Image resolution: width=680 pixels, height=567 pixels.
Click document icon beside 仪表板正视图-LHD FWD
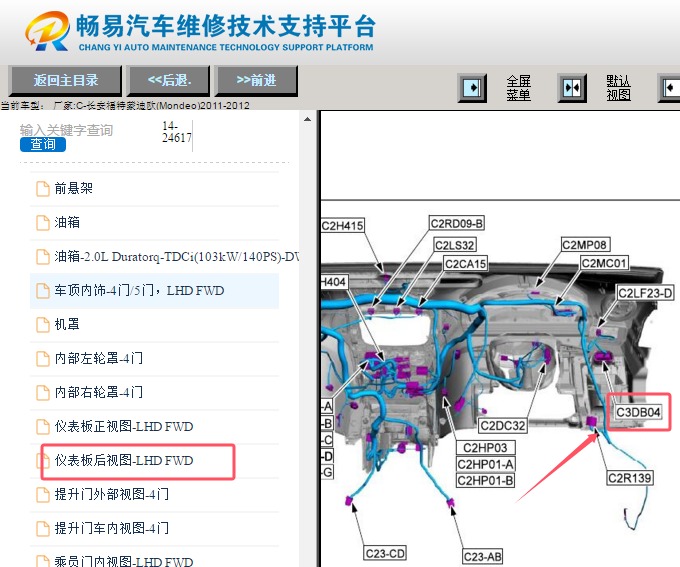click(x=42, y=427)
